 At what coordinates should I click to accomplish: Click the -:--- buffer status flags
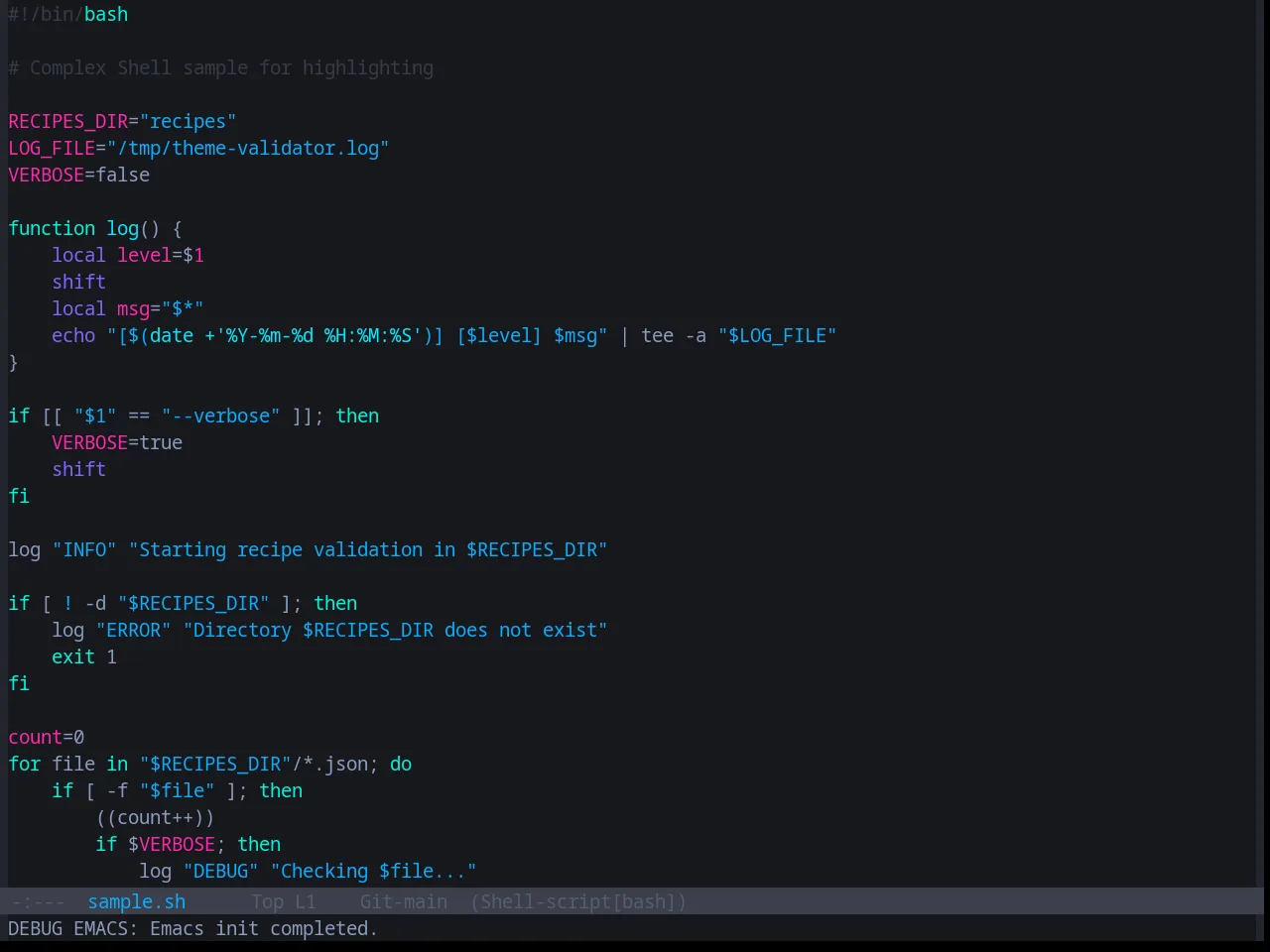tap(38, 901)
